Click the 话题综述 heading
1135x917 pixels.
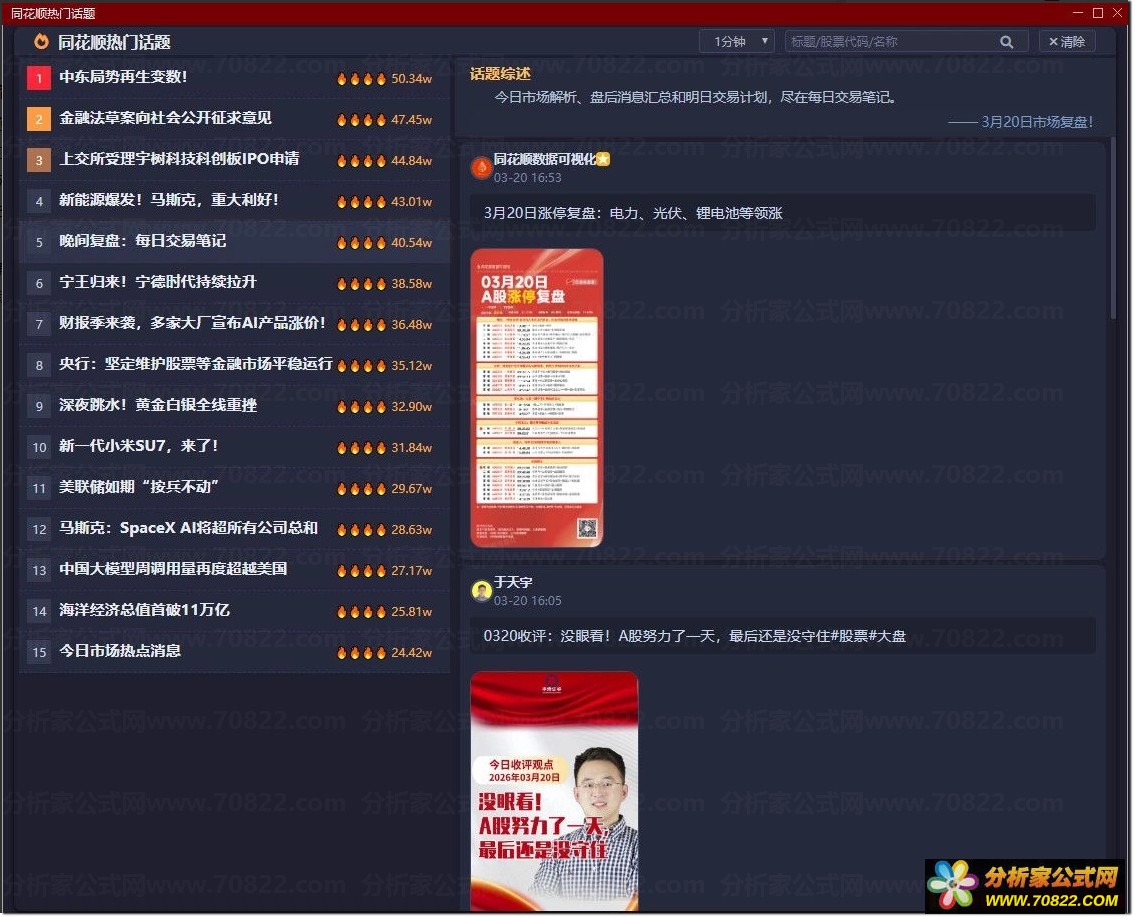[501, 74]
